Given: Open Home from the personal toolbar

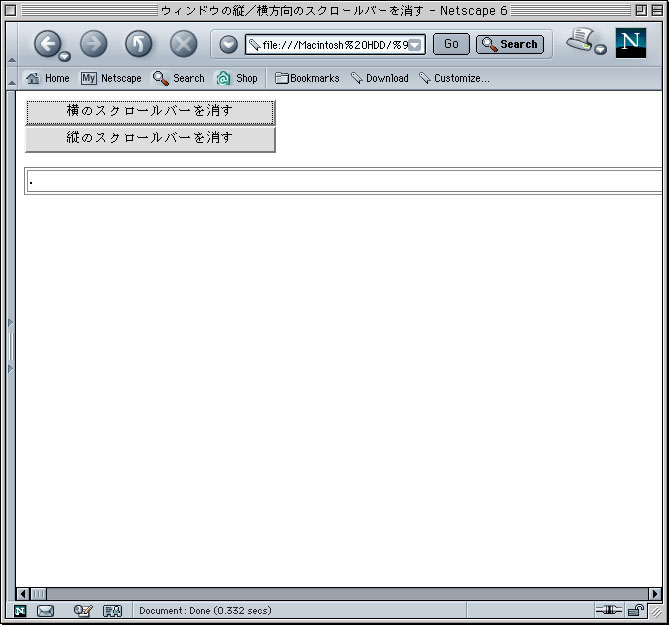Looking at the screenshot, I should pyautogui.click(x=47, y=78).
